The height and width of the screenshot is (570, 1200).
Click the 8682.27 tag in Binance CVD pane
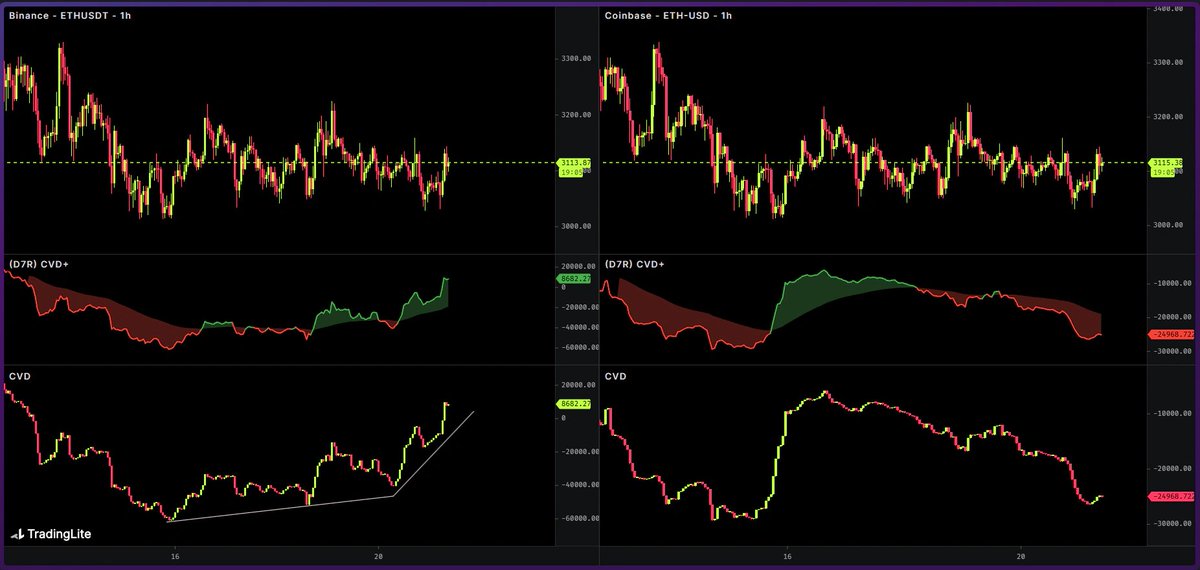click(x=574, y=404)
